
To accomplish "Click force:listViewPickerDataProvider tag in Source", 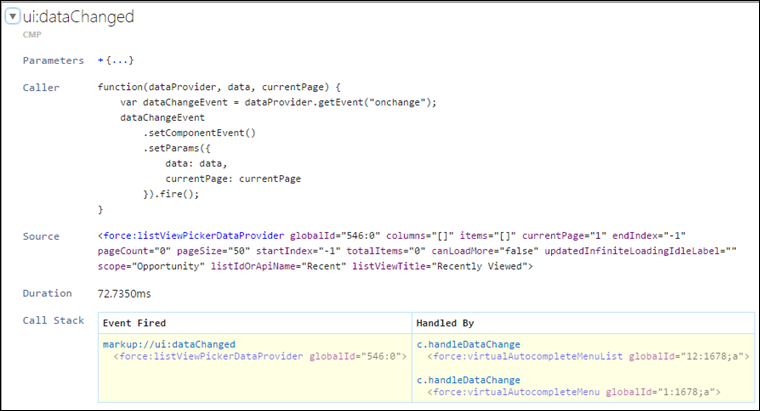I will (x=193, y=236).
